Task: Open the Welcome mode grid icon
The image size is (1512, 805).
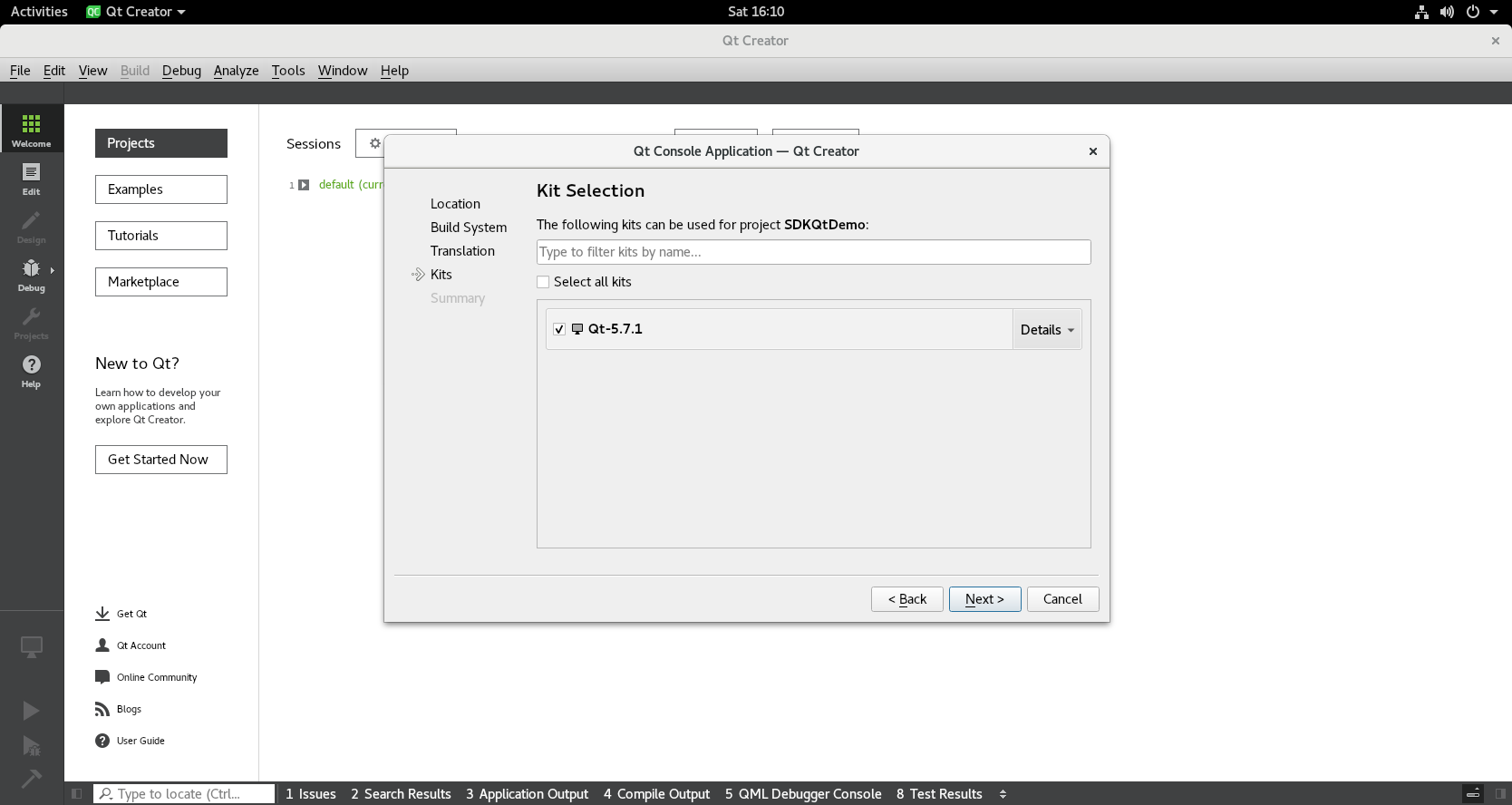Action: (x=31, y=124)
